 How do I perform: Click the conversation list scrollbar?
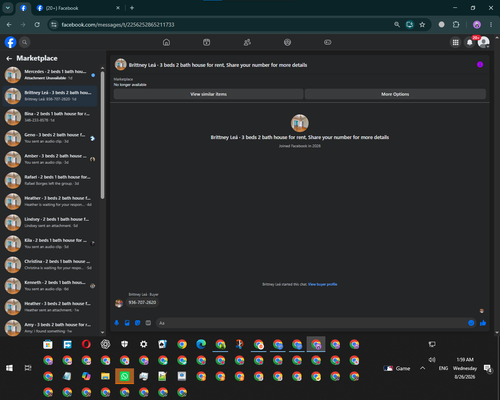click(x=102, y=135)
